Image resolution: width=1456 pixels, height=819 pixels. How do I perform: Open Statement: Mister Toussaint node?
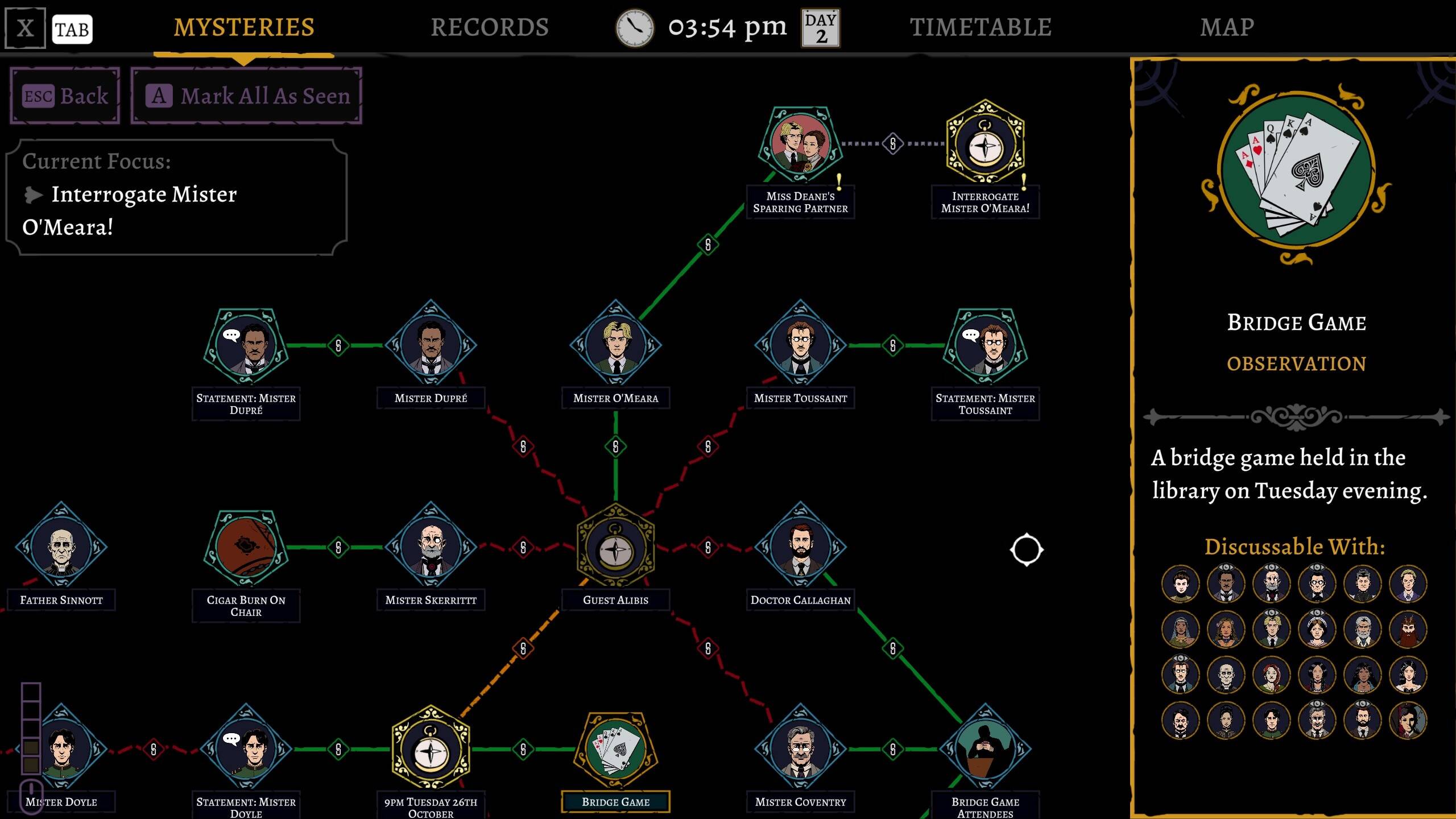(985, 345)
